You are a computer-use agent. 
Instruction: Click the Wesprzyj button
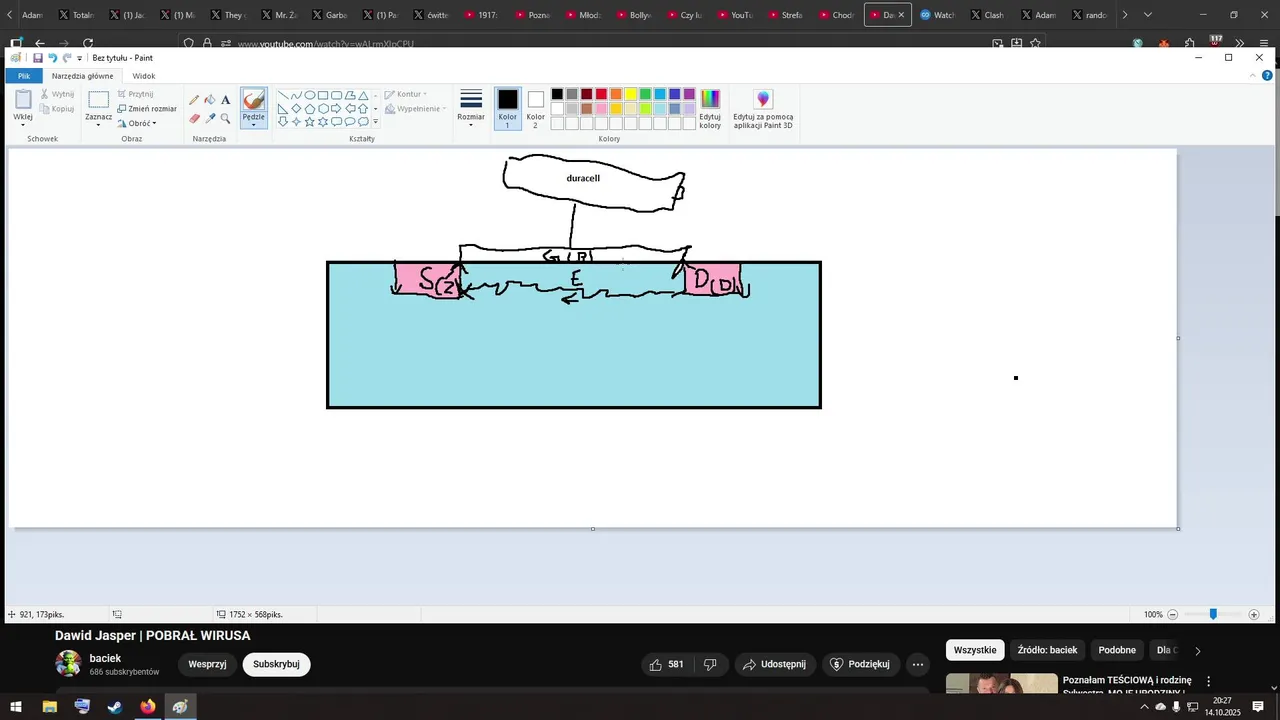pyautogui.click(x=207, y=664)
